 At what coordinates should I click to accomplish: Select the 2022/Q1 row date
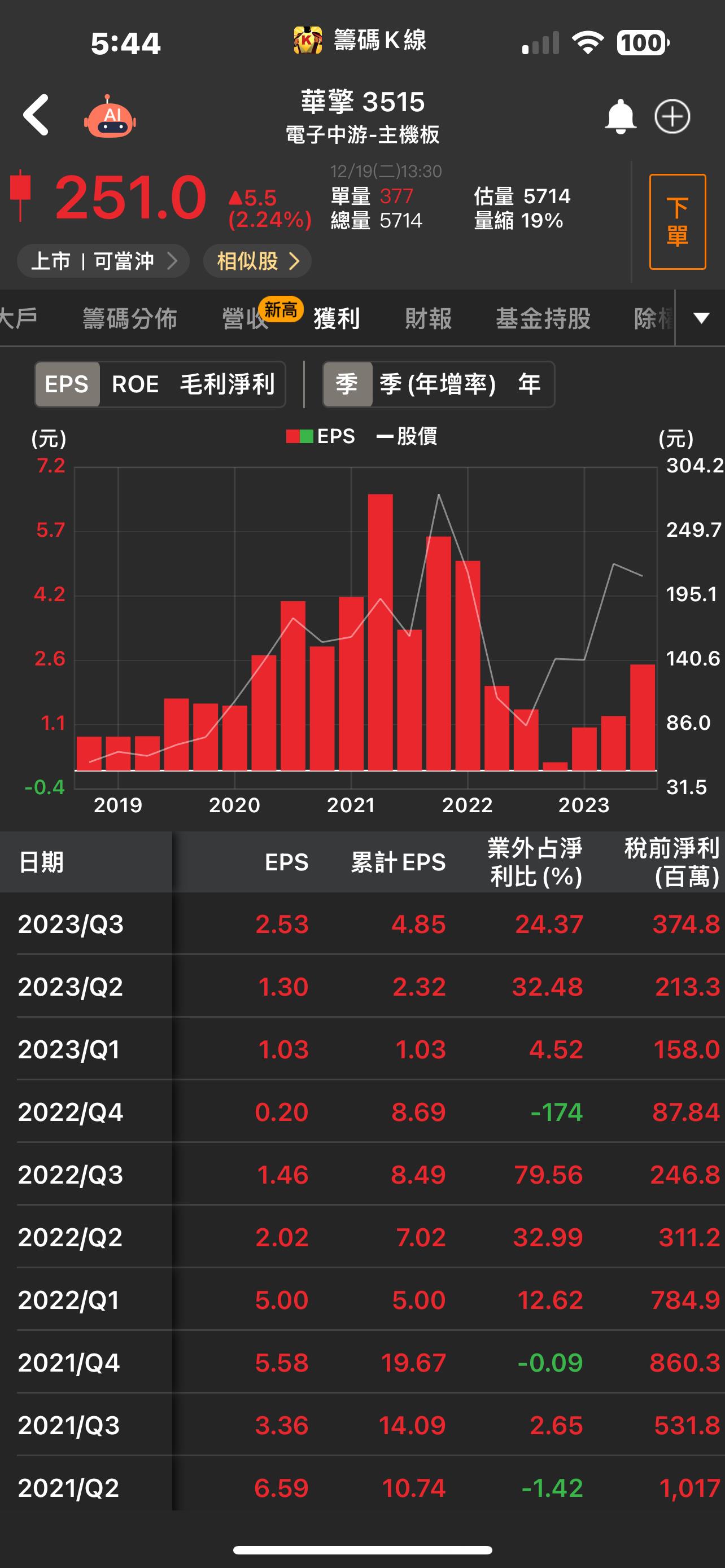point(69,1300)
